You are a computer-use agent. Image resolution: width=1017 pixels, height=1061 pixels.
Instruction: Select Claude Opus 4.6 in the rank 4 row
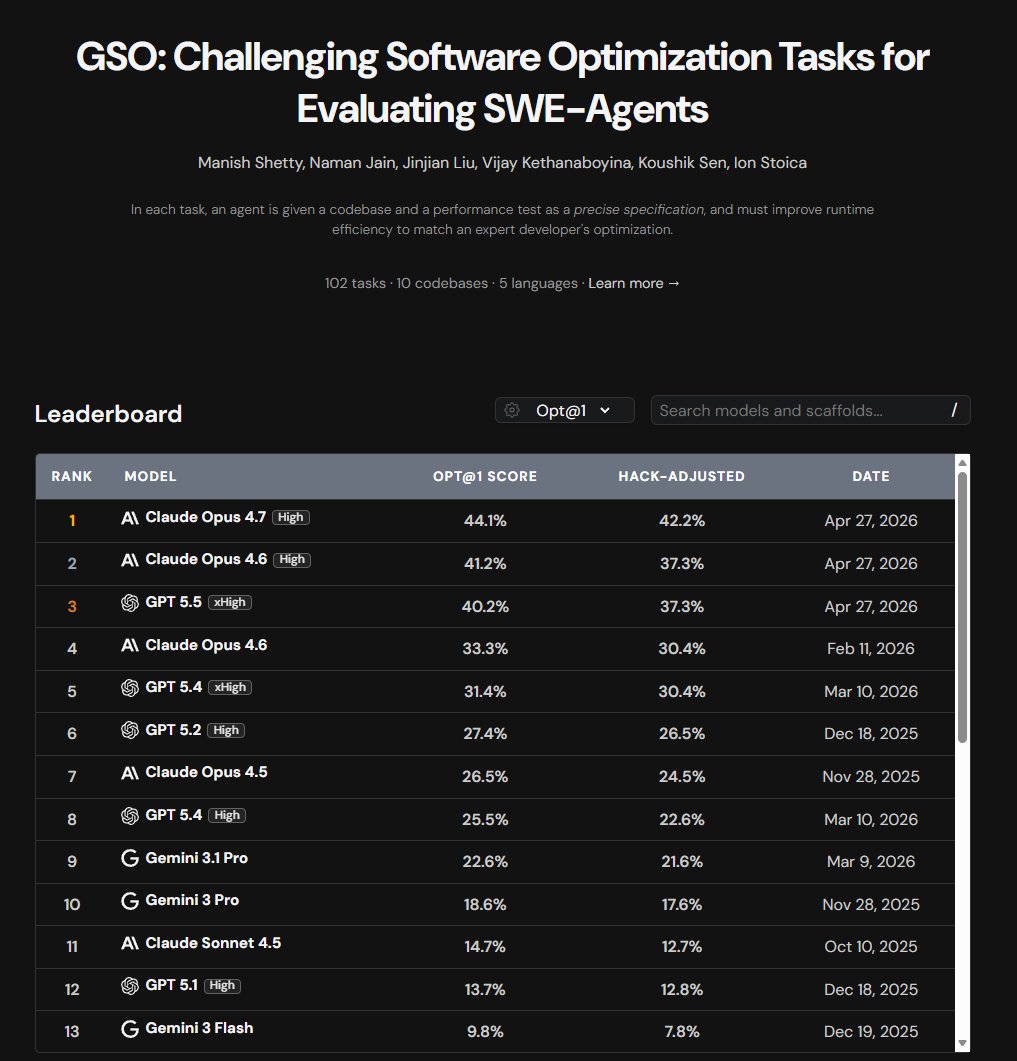206,646
